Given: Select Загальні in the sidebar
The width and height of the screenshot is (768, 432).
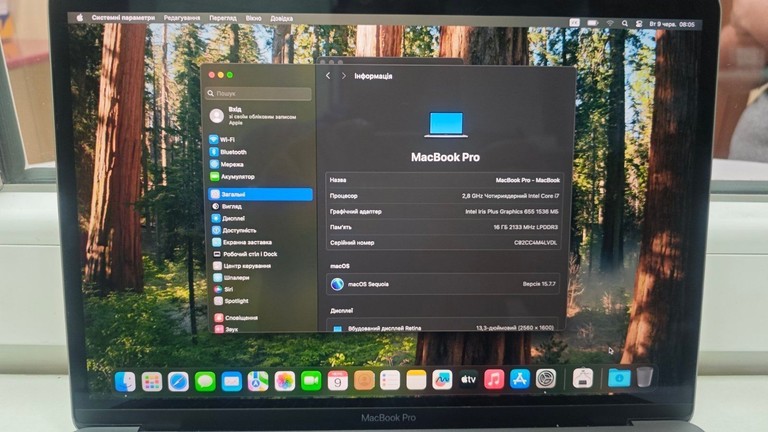Looking at the screenshot, I should click(260, 194).
